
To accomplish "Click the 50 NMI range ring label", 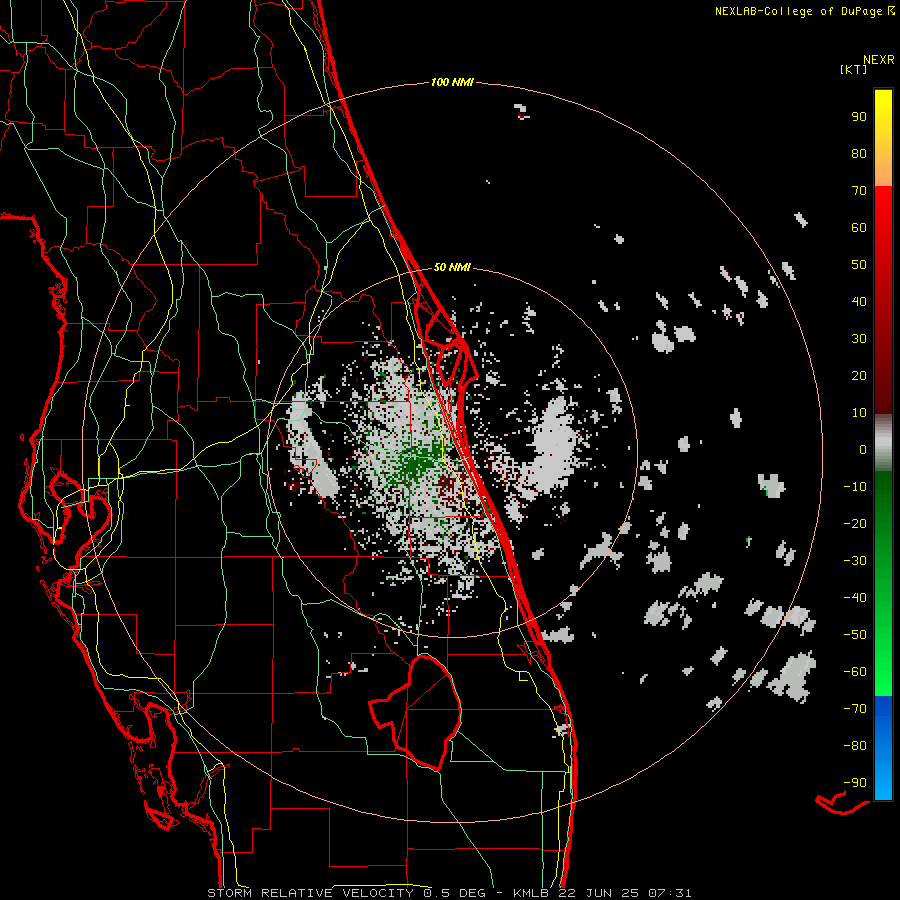I will [452, 267].
